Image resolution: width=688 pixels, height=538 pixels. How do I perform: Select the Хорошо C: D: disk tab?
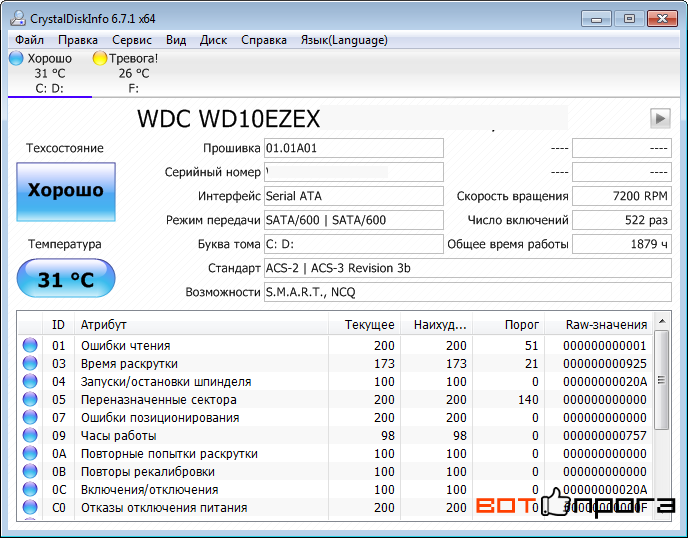point(50,73)
